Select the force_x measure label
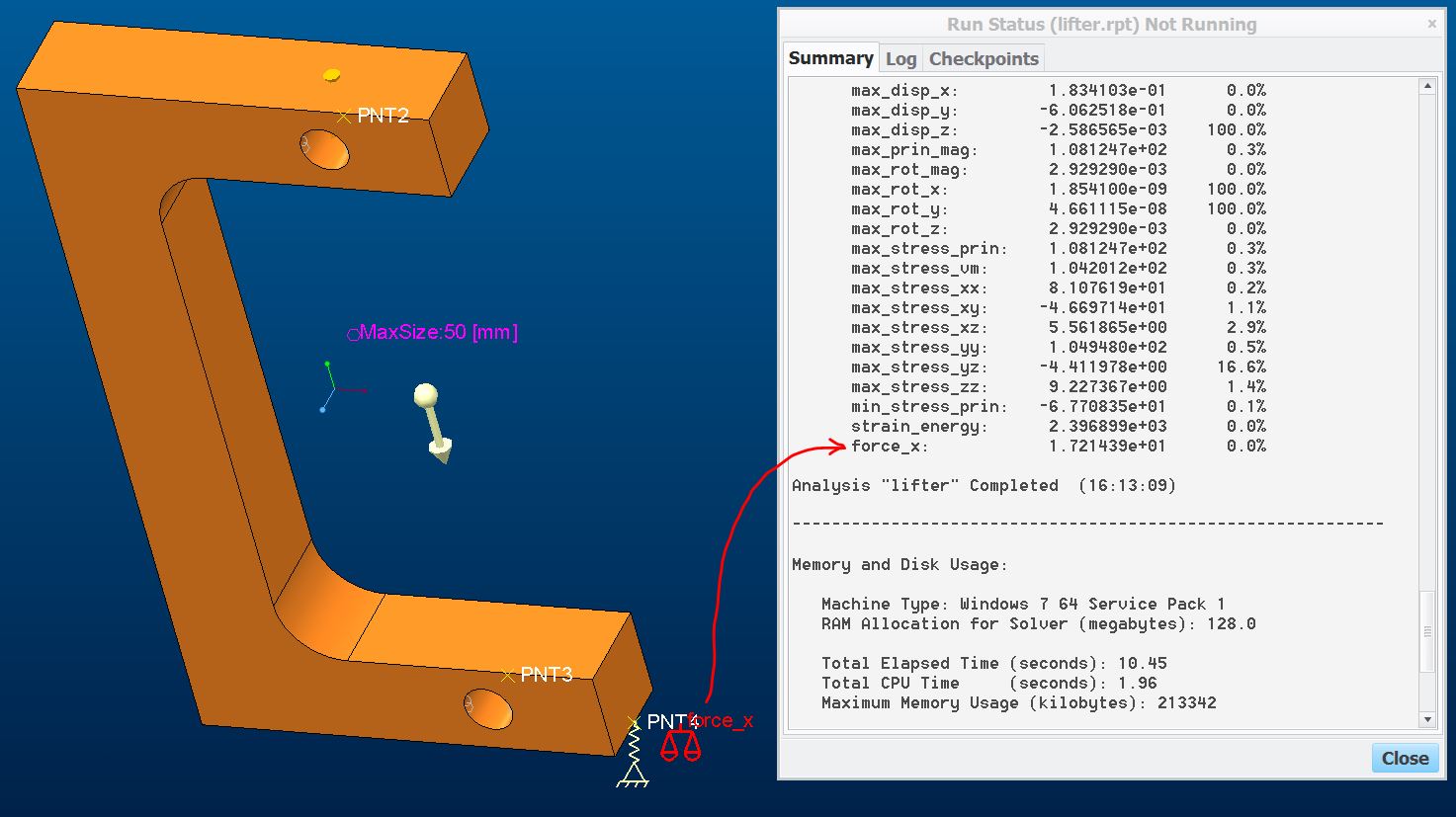Screen dimensions: 1456x817 pos(721,720)
